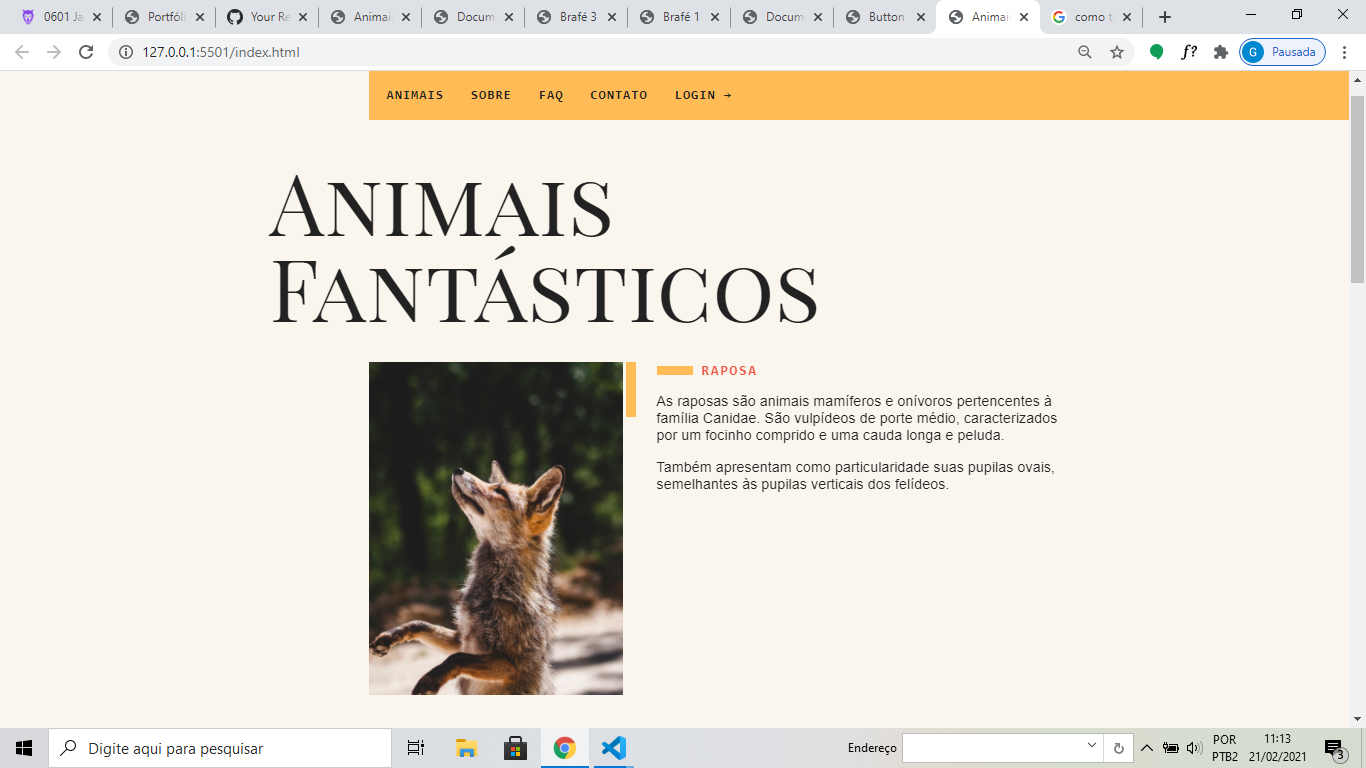Open a new browser tab
1366x768 pixels.
point(1164,17)
